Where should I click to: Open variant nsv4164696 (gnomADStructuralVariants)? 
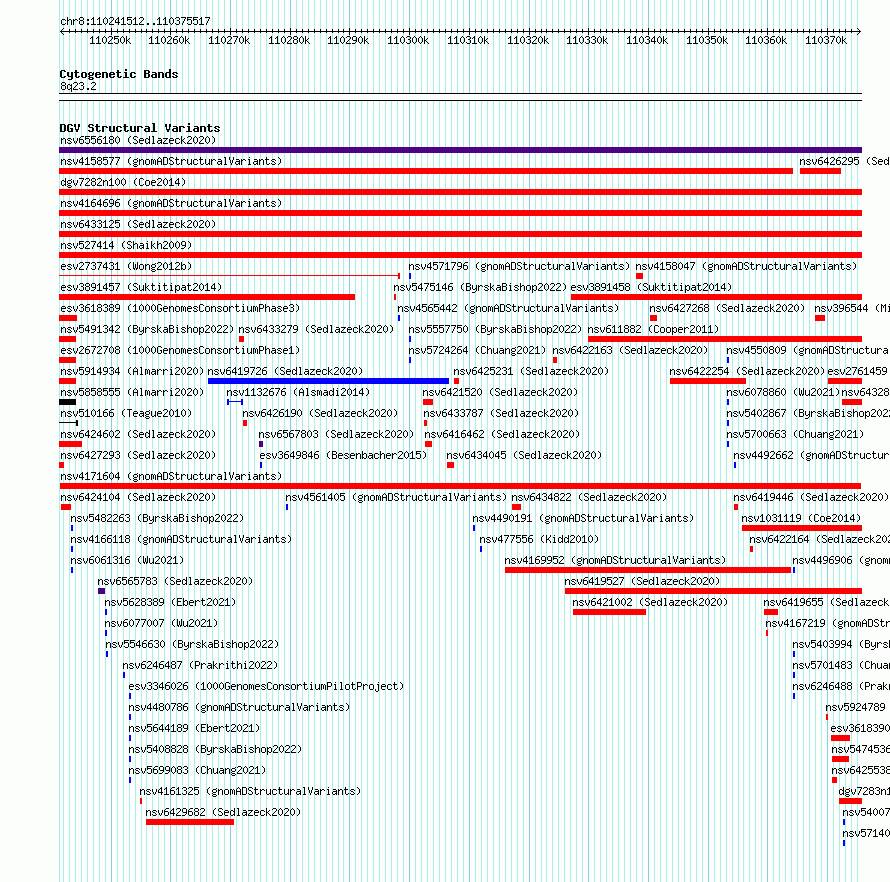pyautogui.click(x=171, y=203)
